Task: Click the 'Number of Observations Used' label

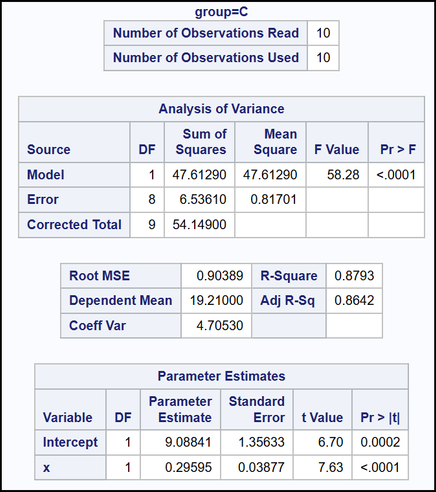Action: tap(206, 58)
